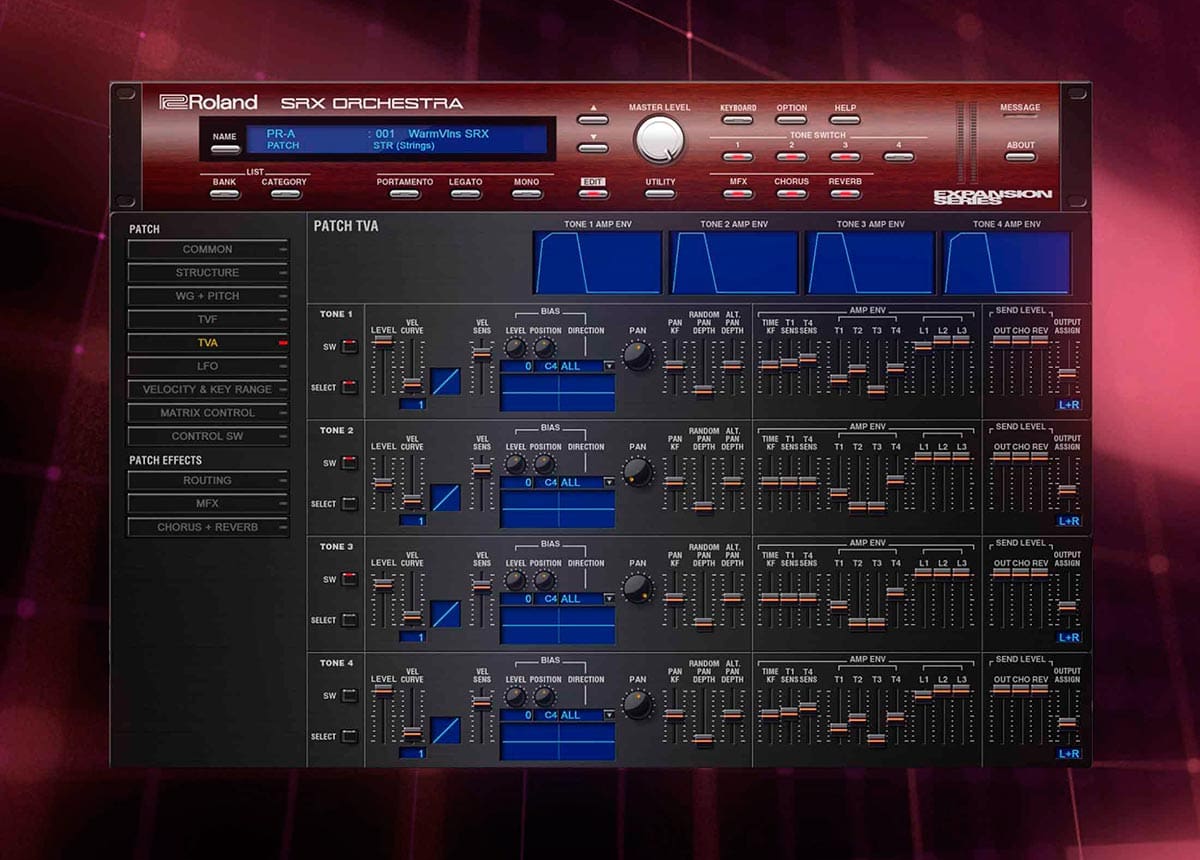The height and width of the screenshot is (860, 1200).
Task: Open Tone 1 Output Assign L+R selector
Action: point(1069,405)
